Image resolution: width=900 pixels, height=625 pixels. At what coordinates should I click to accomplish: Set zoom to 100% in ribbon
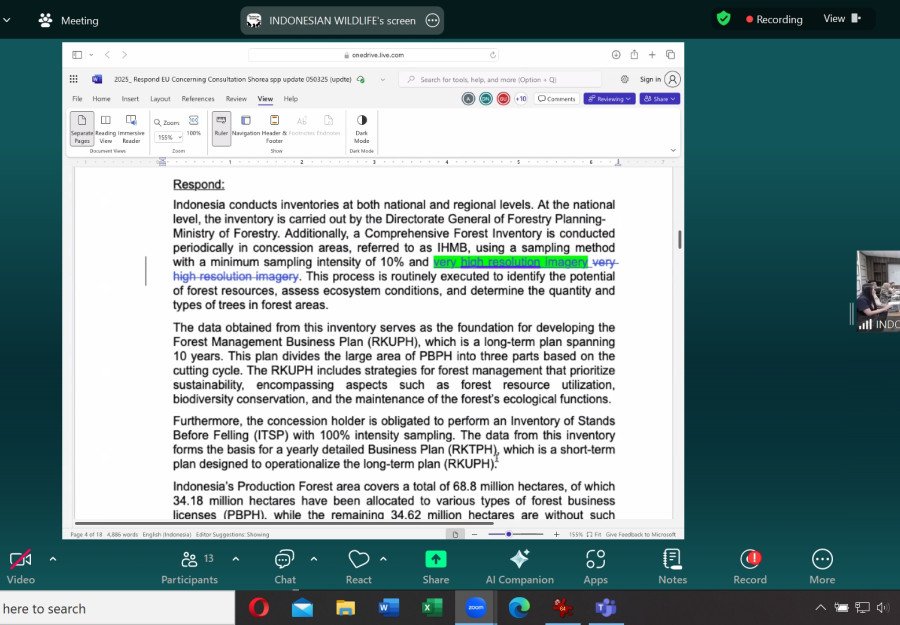[x=194, y=125]
